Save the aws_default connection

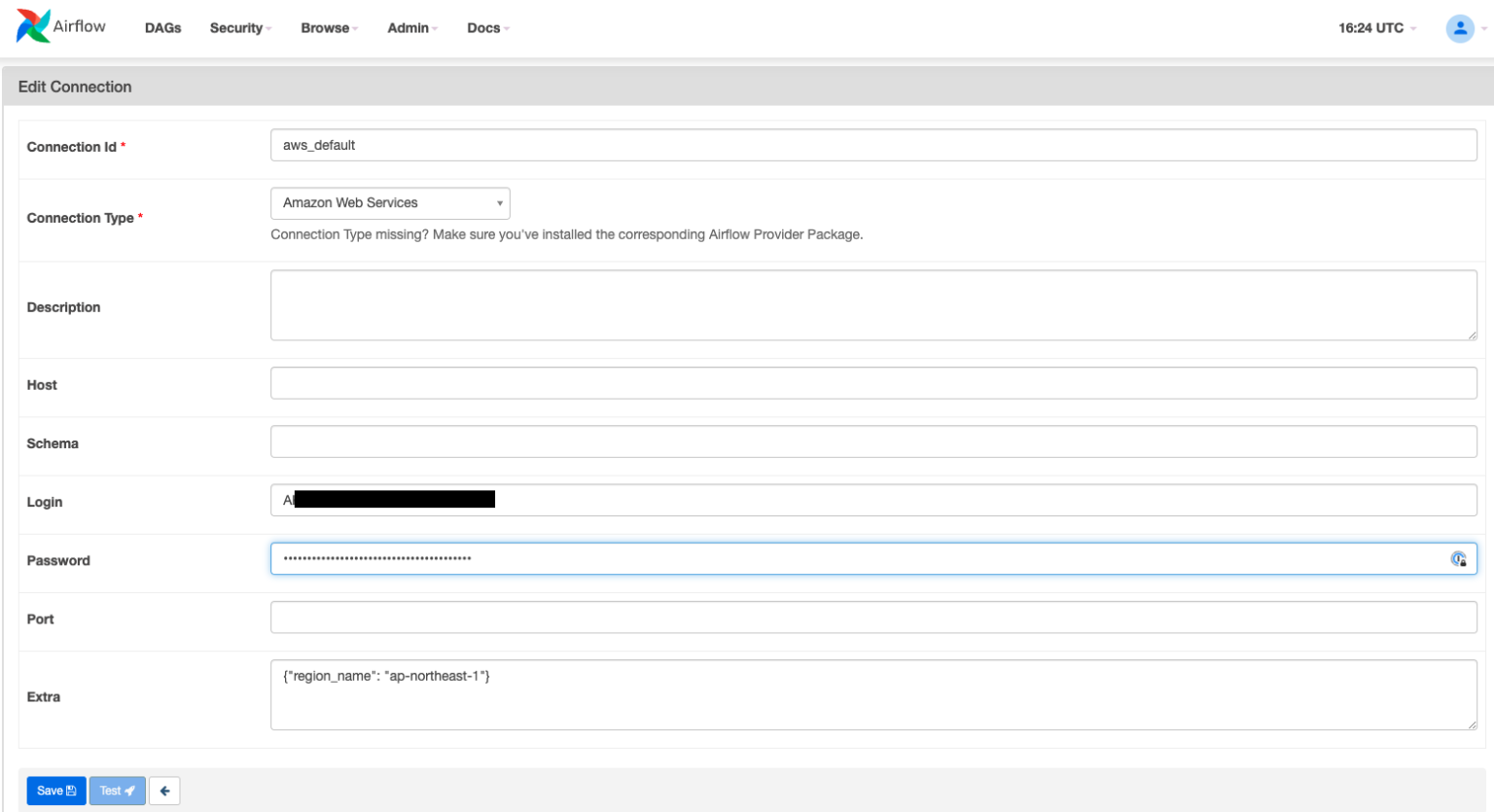[55, 791]
